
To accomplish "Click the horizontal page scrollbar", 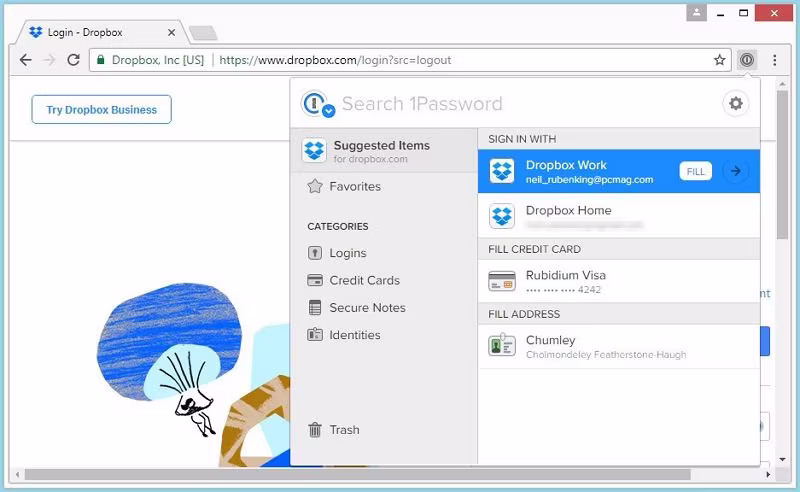I will tap(357, 475).
